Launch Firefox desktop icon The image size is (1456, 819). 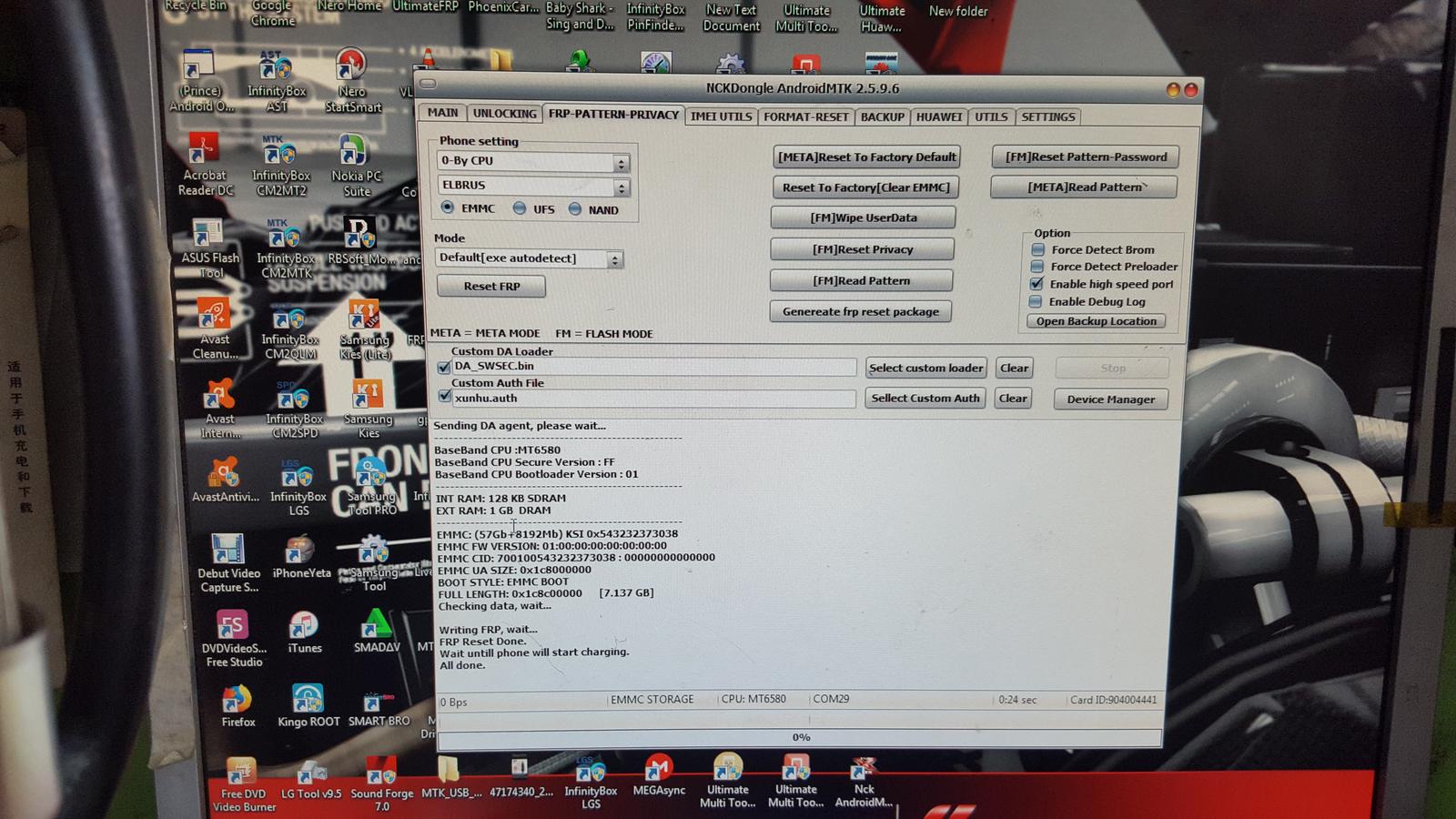click(x=238, y=706)
